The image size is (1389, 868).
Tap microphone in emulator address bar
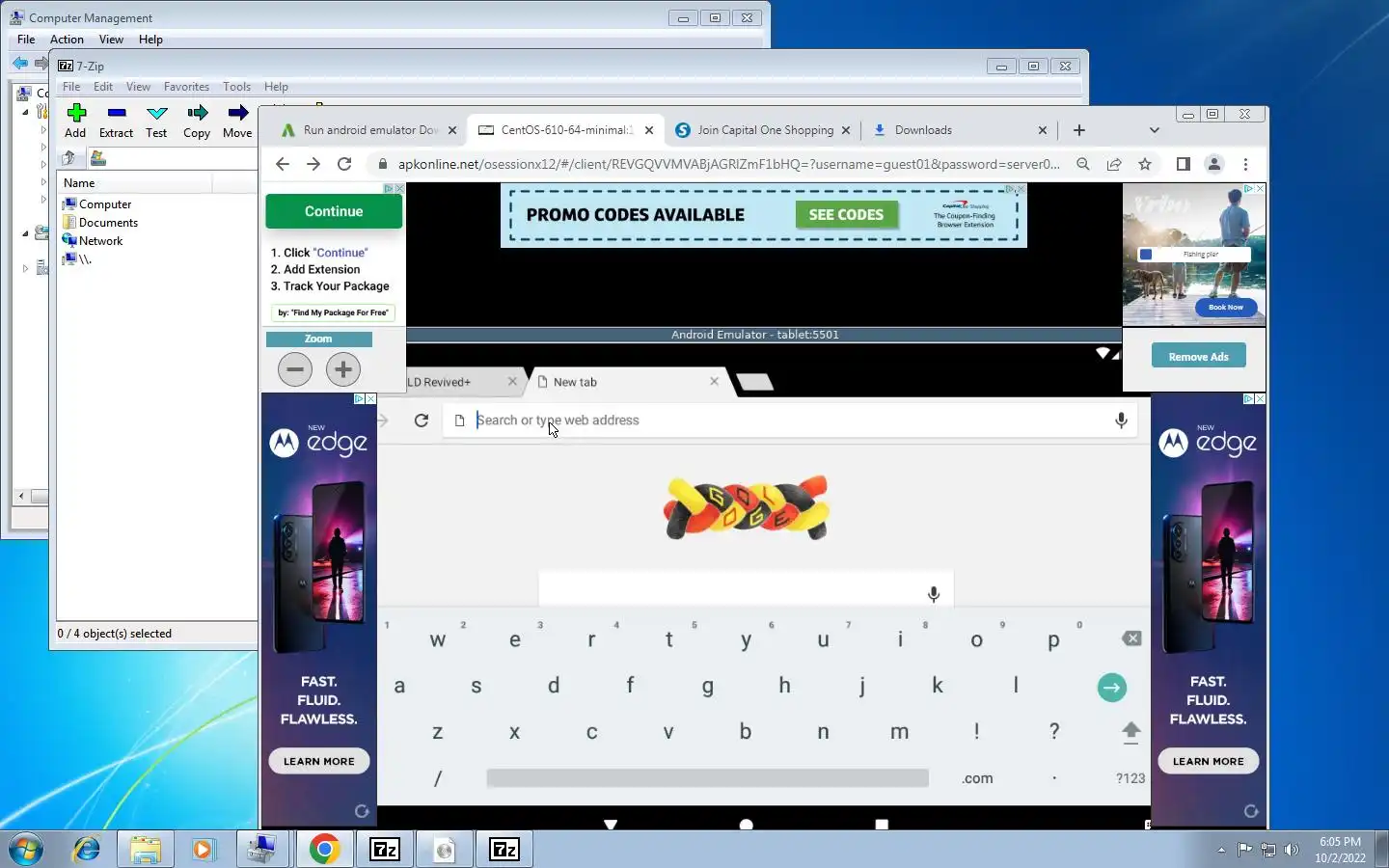pos(1121,420)
